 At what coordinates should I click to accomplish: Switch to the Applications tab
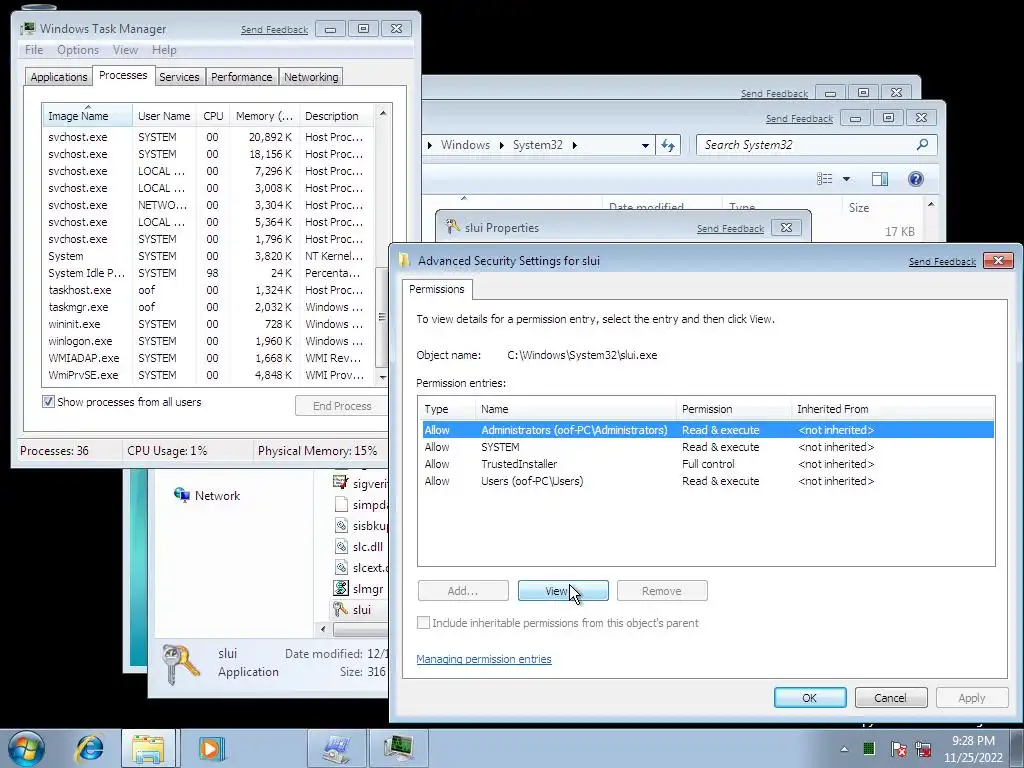coord(59,76)
